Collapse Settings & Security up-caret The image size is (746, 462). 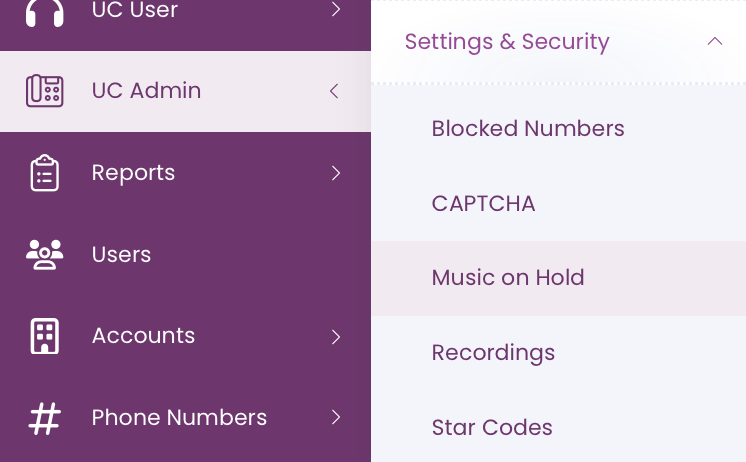715,41
